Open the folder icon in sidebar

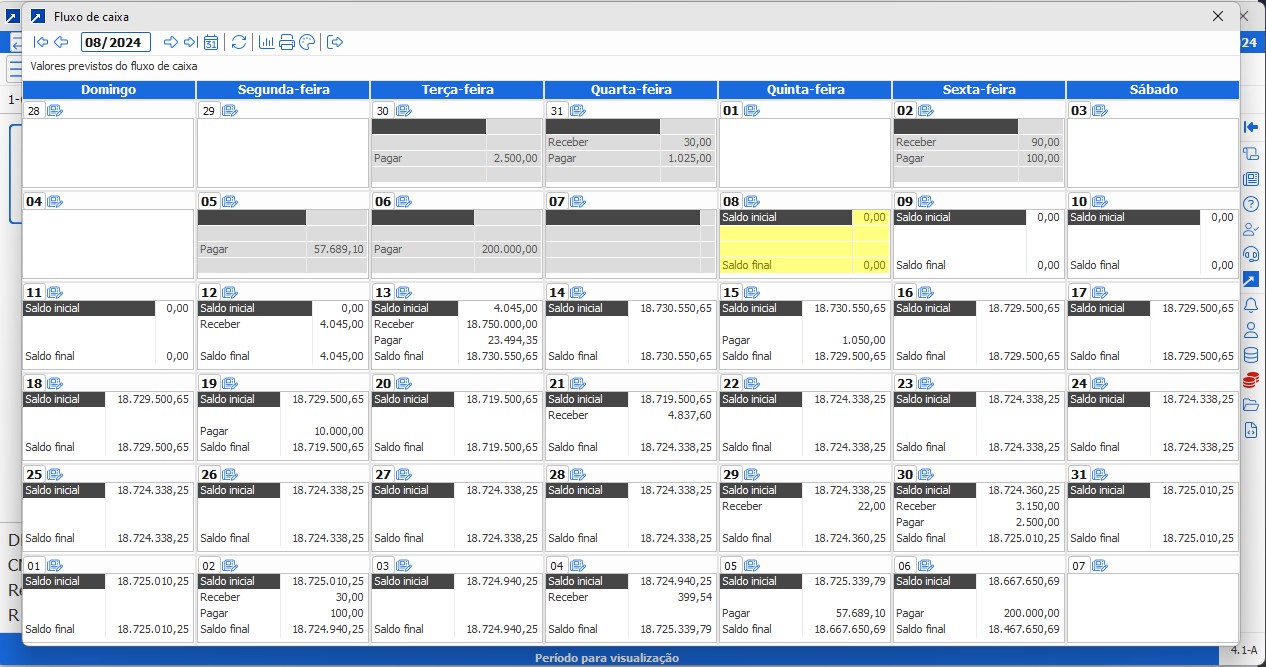[x=1250, y=405]
